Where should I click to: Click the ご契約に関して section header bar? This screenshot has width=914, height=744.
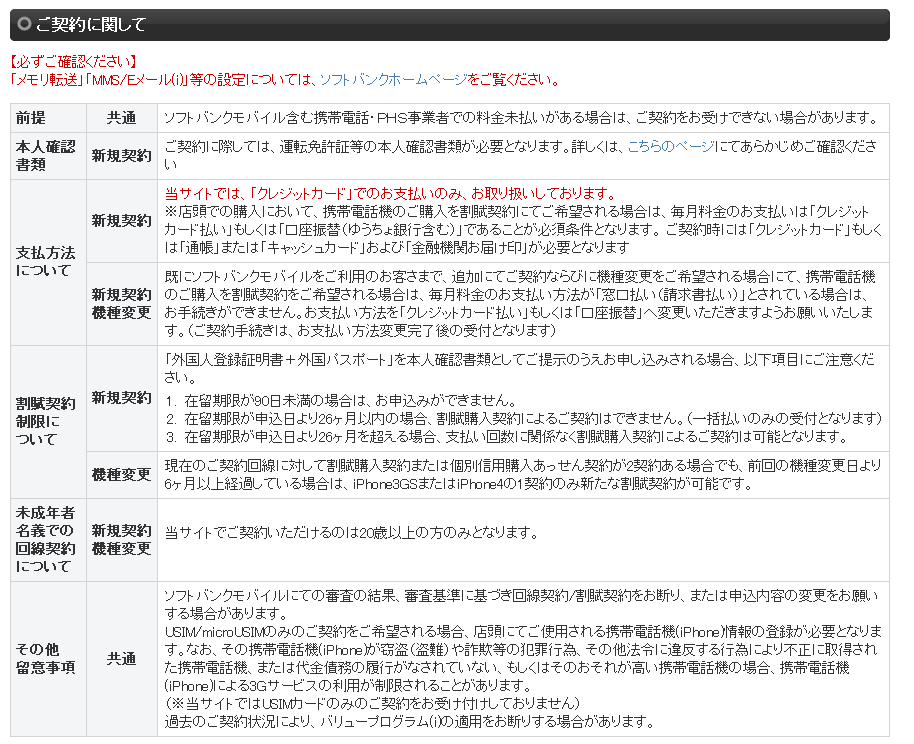pyautogui.click(x=450, y=25)
